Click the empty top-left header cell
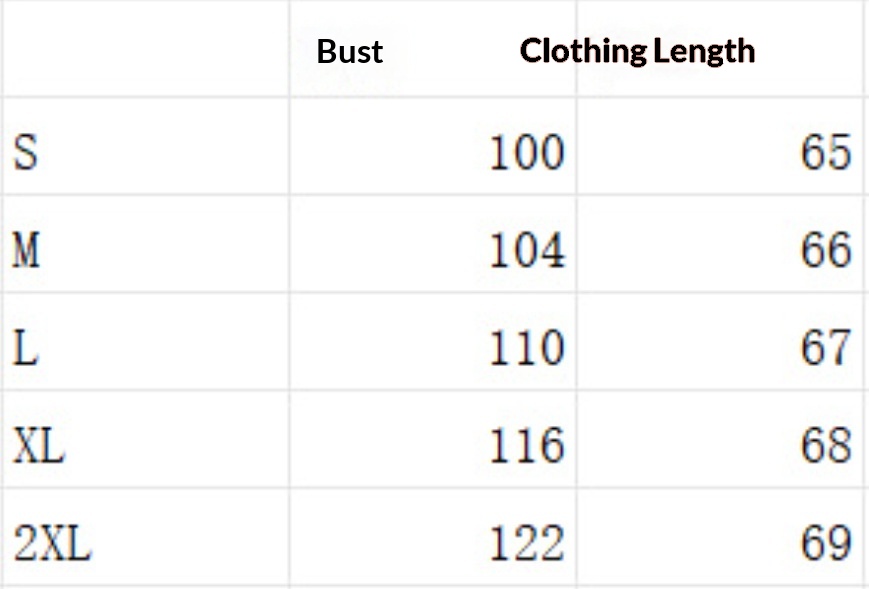869x589 pixels. [145, 49]
